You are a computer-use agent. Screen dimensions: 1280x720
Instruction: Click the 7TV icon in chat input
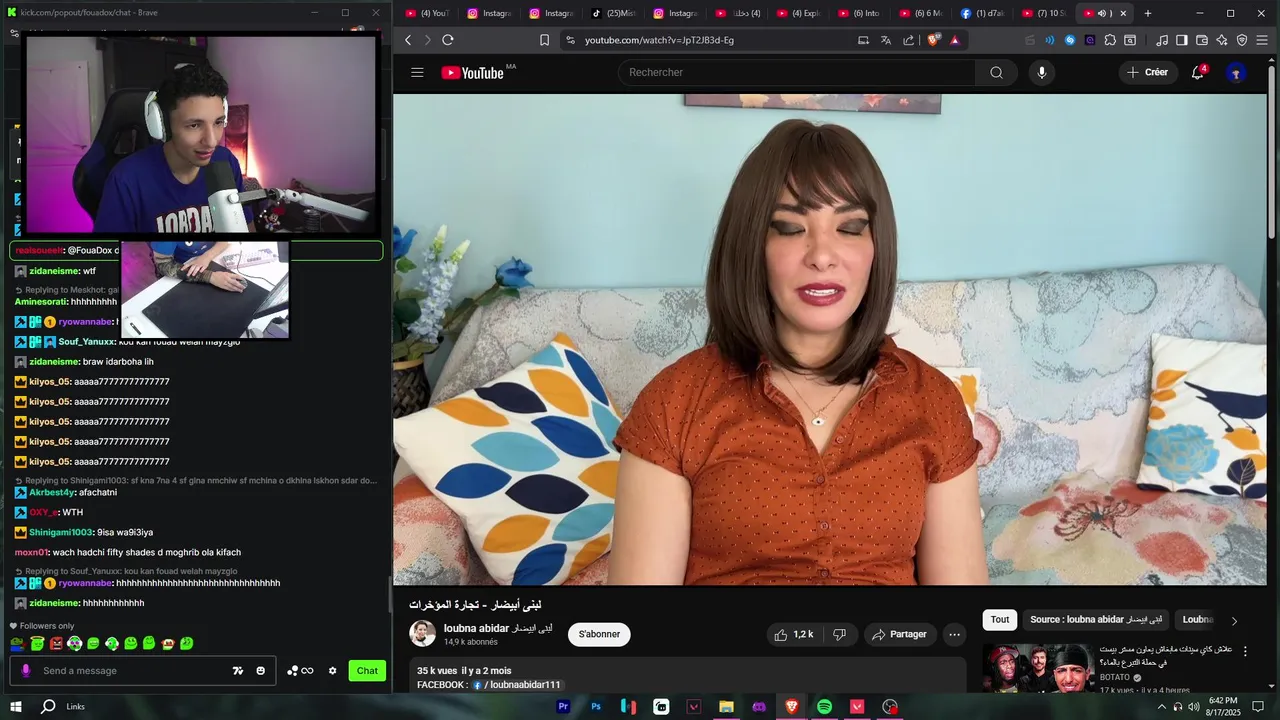tap(238, 671)
